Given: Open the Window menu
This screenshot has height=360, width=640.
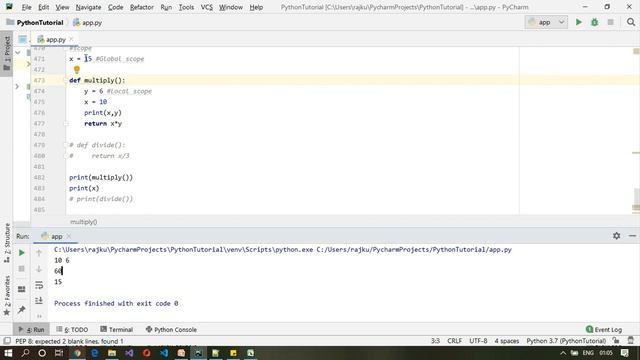Looking at the screenshot, I should tap(231, 7).
